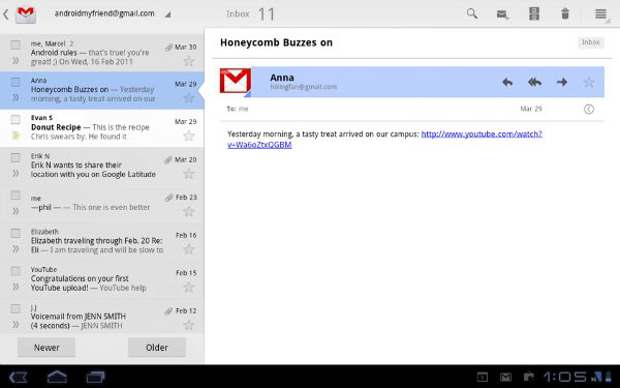Check the Donut Recipe conversation checkbox
This screenshot has height=388, width=620.
pos(15,119)
